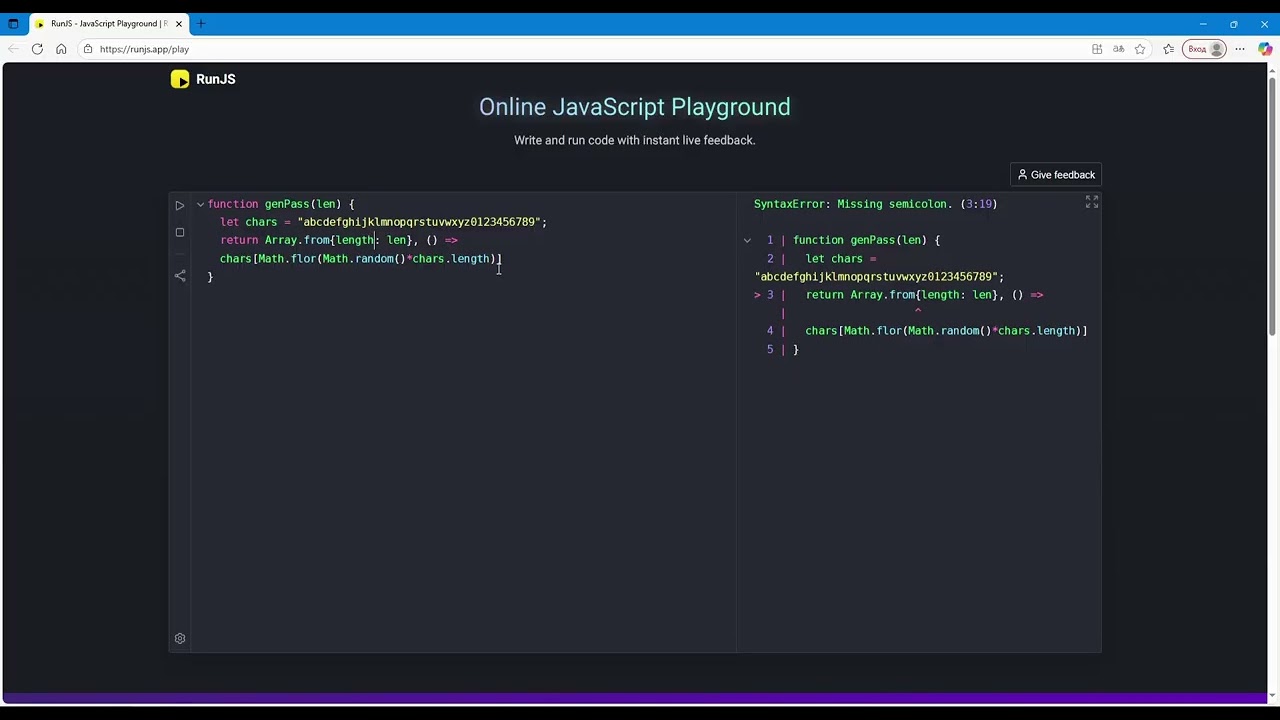Click the closing brace line in editor
This screenshot has height=720, width=1280.
210,277
